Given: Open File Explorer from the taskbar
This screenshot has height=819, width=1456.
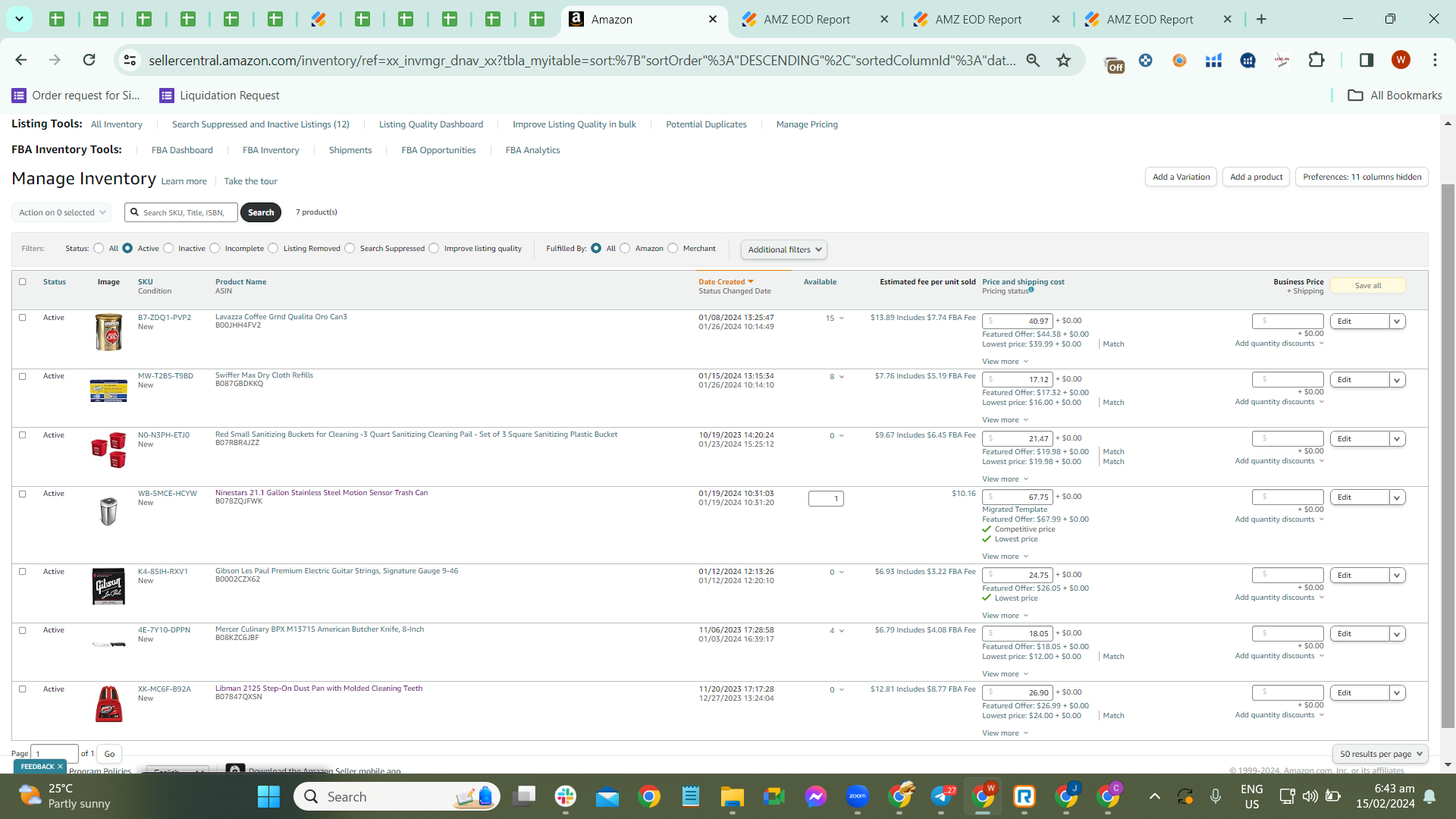Looking at the screenshot, I should pyautogui.click(x=732, y=796).
